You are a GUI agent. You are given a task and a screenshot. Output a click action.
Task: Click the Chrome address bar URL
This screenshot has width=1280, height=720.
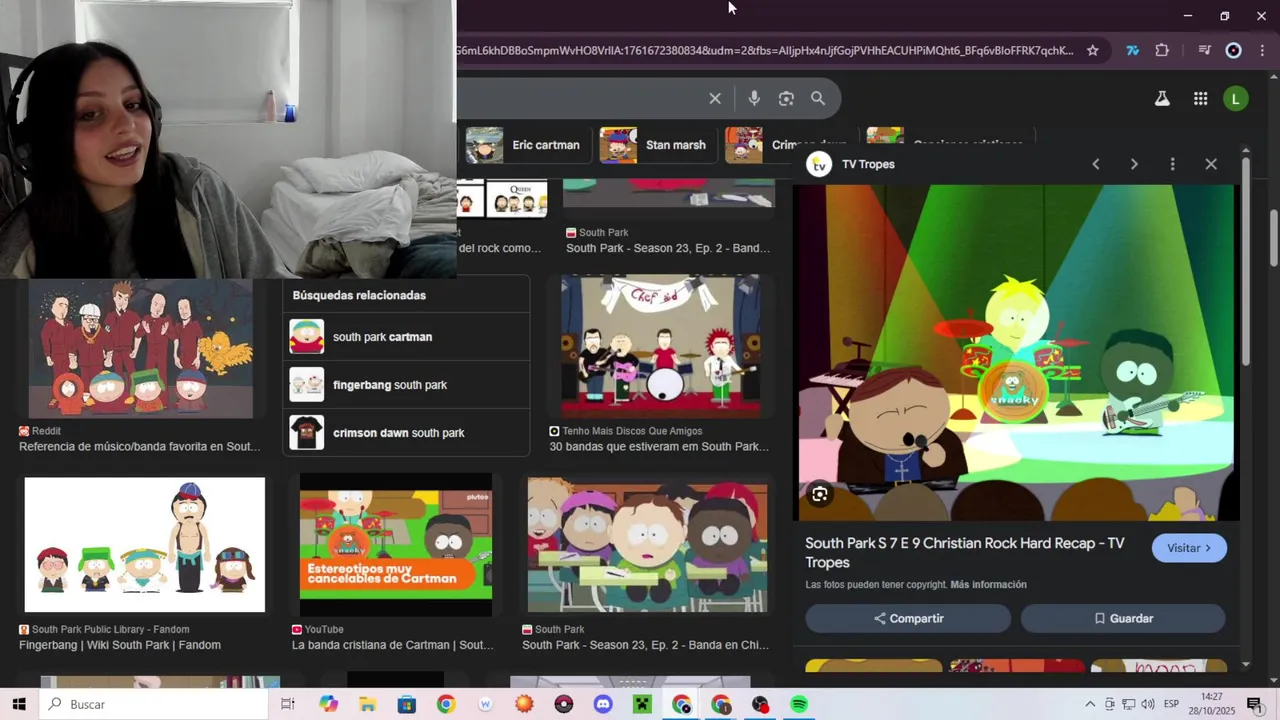[765, 50]
